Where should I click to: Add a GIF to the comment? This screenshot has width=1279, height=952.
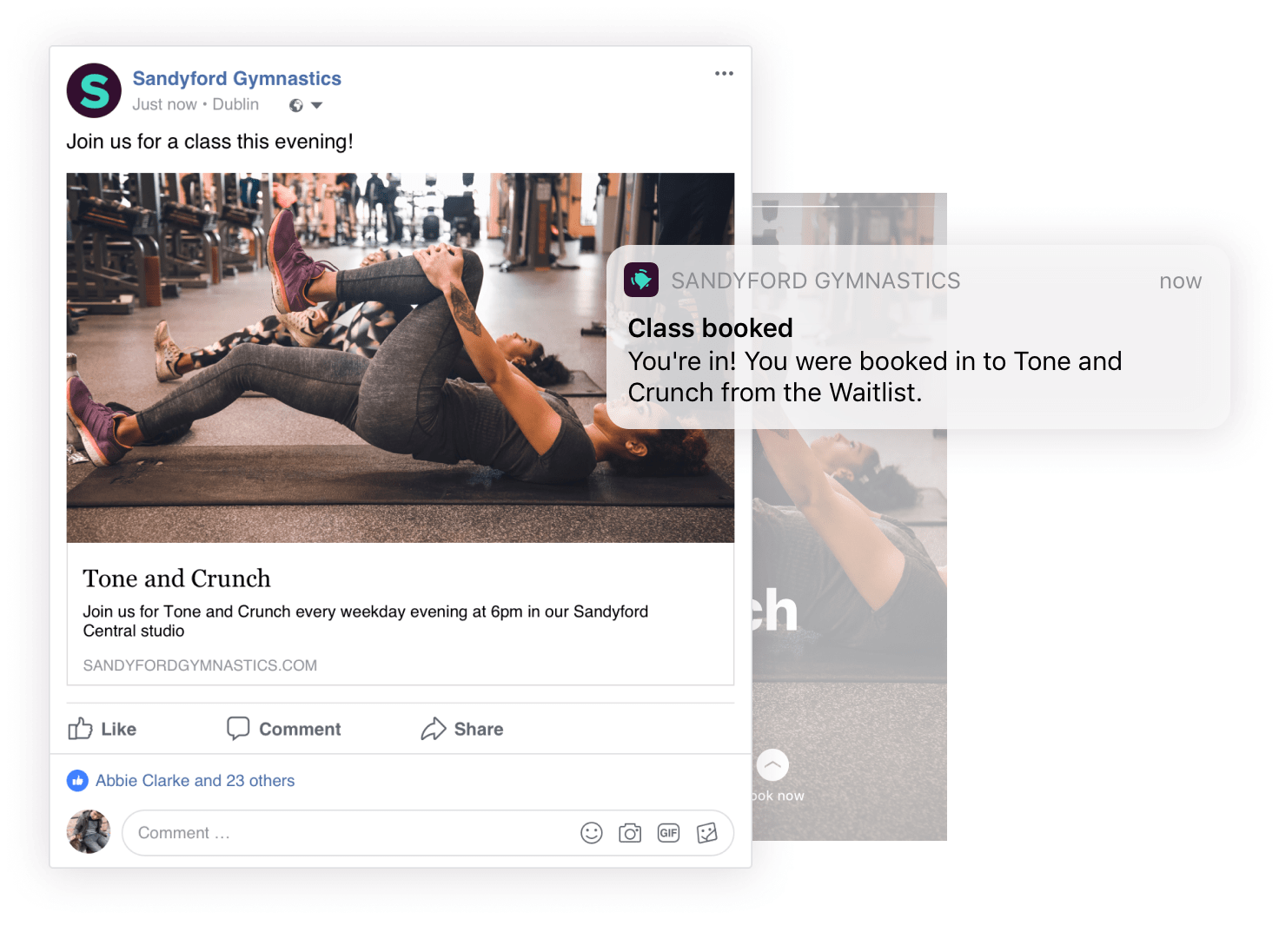click(668, 833)
